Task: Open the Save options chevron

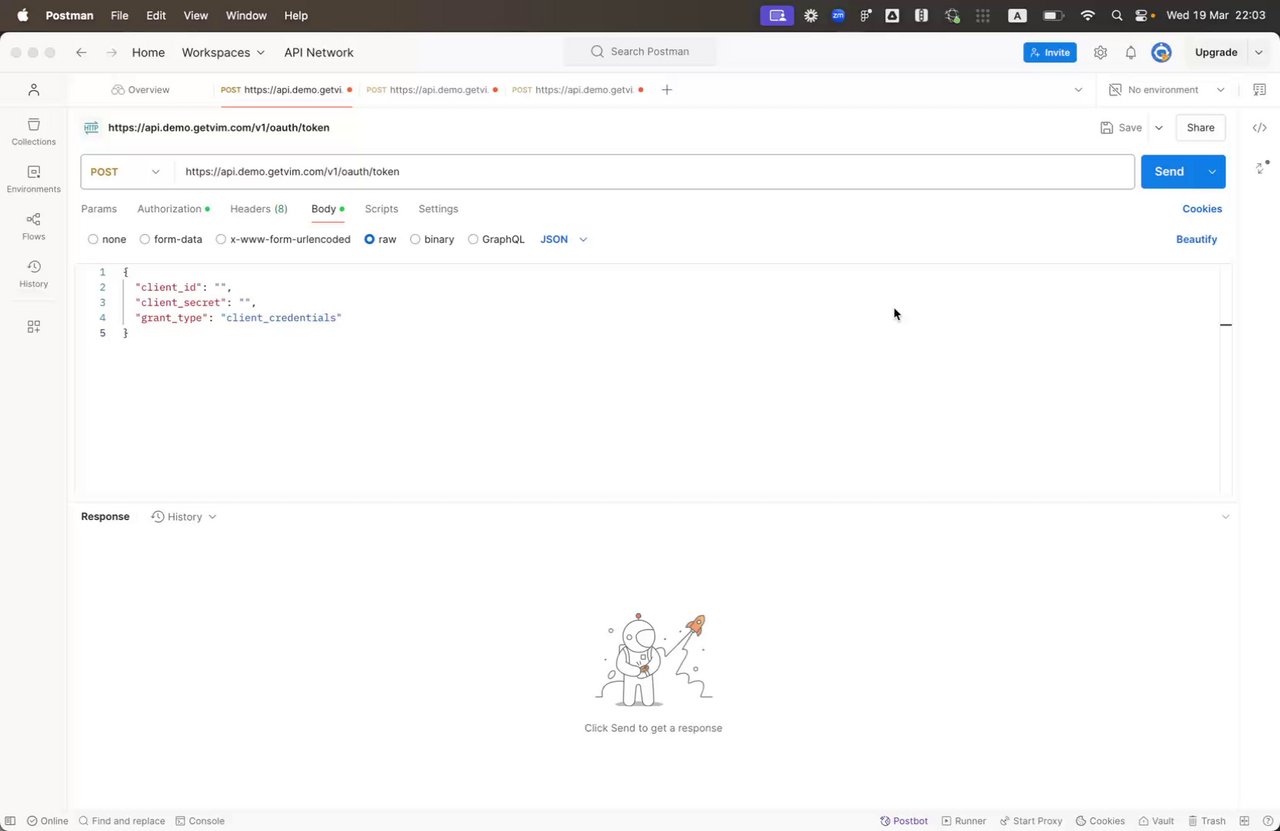Action: pos(1159,128)
